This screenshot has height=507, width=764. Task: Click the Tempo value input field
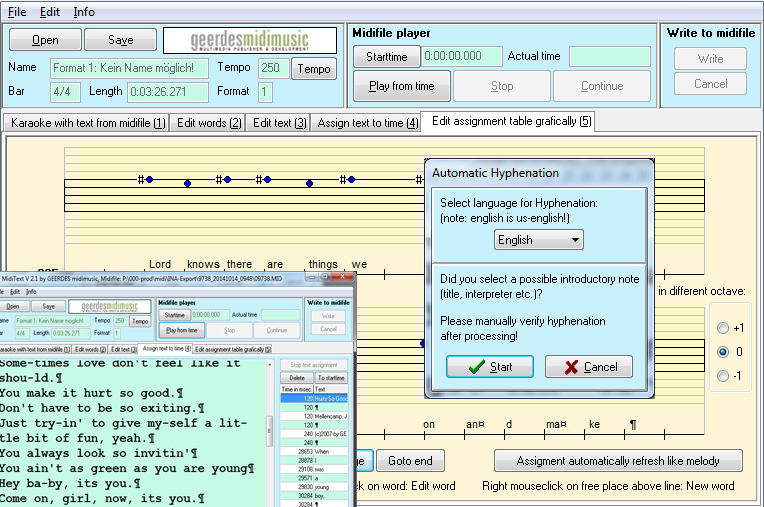point(271,68)
